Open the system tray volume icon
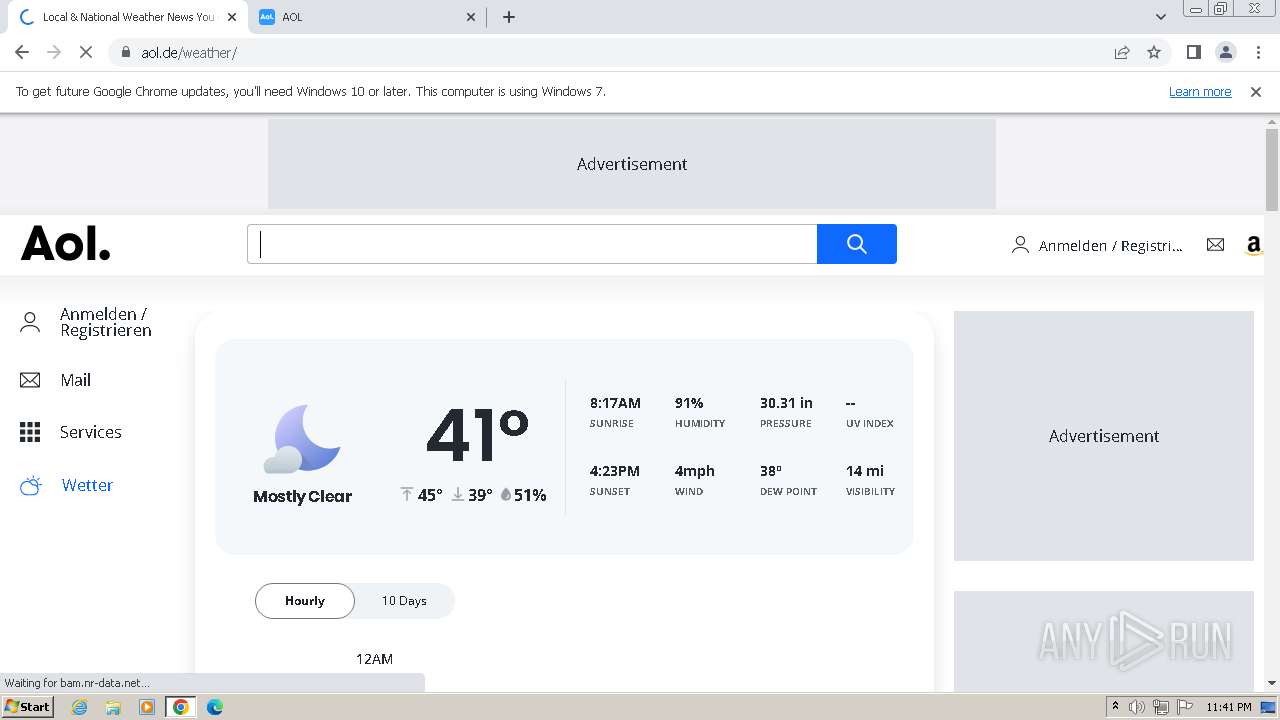The image size is (1280, 720). coord(1137,707)
